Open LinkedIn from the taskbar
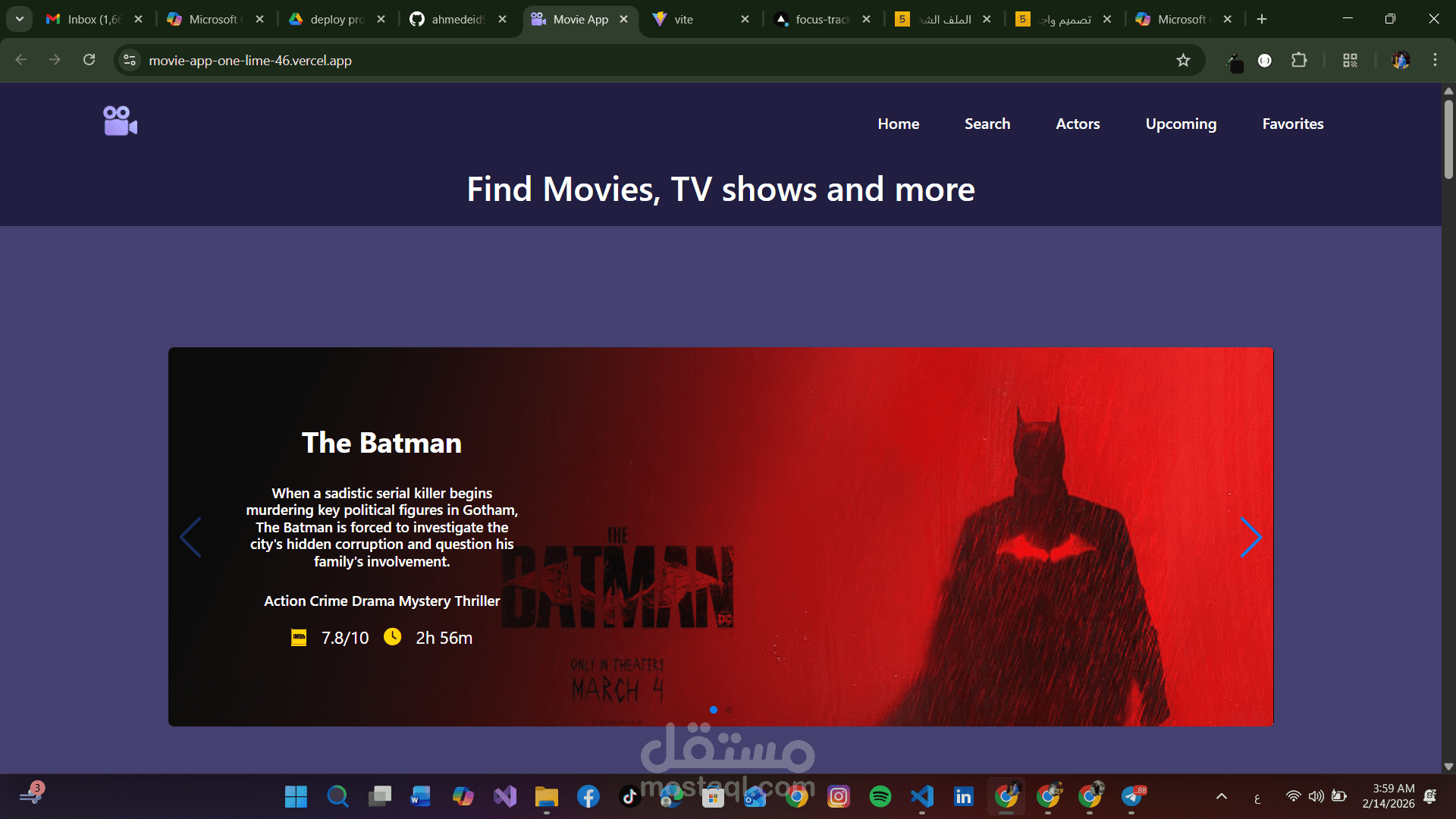Viewport: 1456px width, 819px height. click(x=963, y=796)
